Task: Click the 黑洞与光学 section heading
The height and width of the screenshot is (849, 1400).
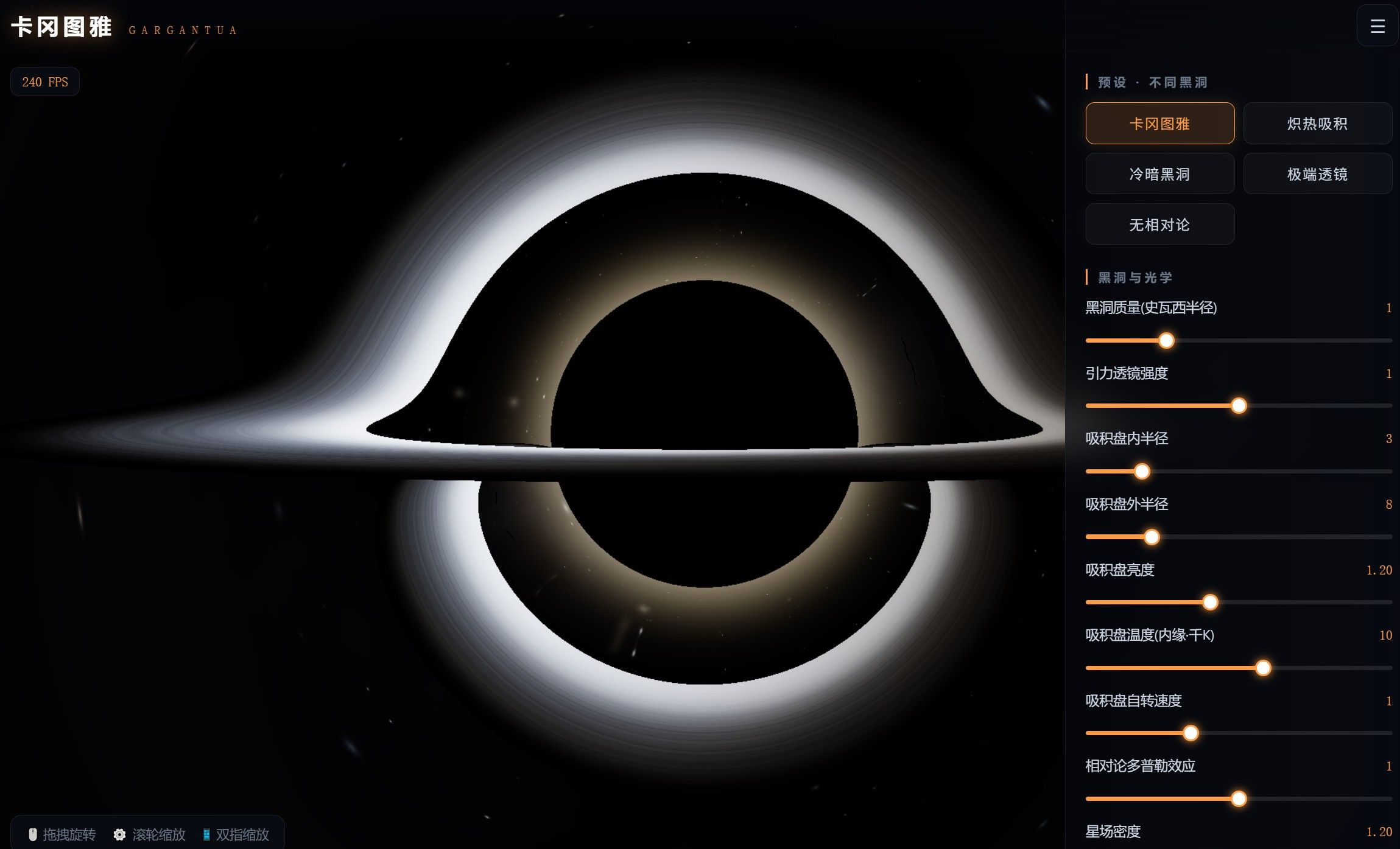Action: [x=1135, y=278]
